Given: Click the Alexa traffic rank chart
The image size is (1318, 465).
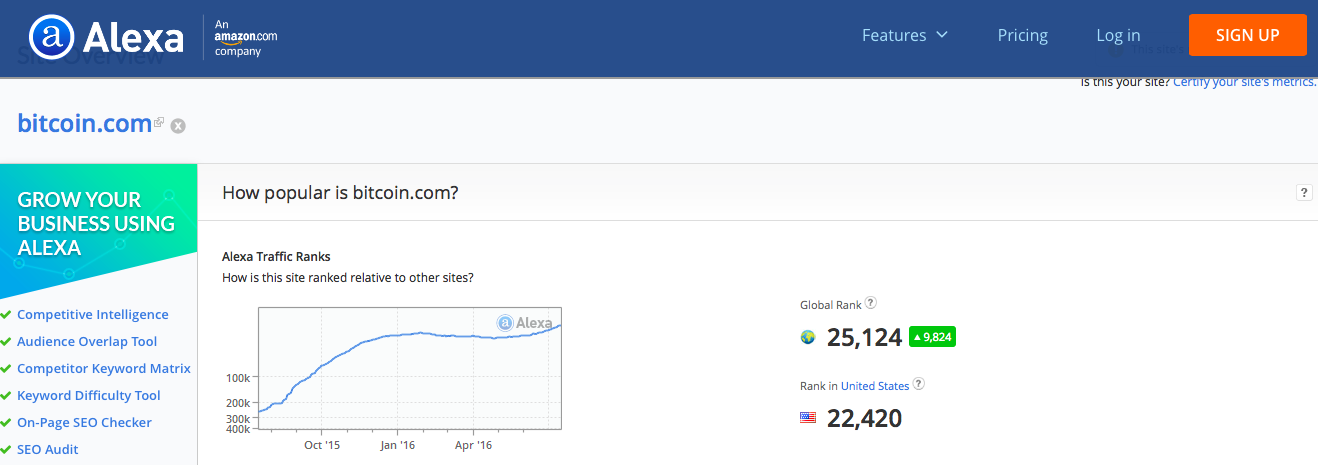Looking at the screenshot, I should point(410,368).
